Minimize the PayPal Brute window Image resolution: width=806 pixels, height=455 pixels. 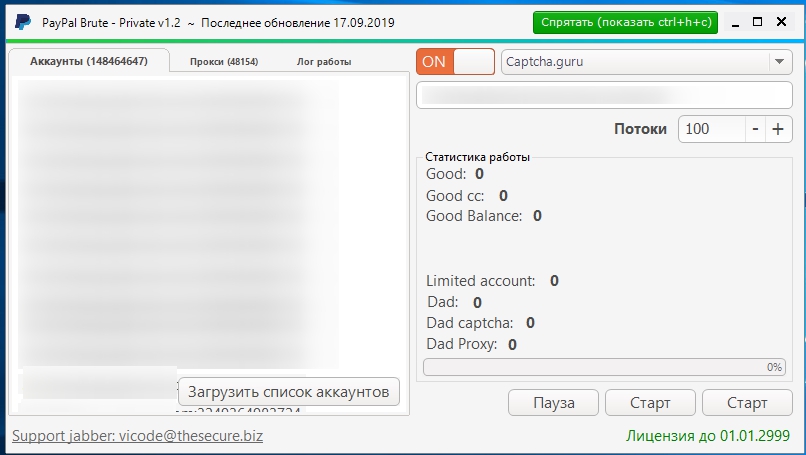pyautogui.click(x=736, y=23)
